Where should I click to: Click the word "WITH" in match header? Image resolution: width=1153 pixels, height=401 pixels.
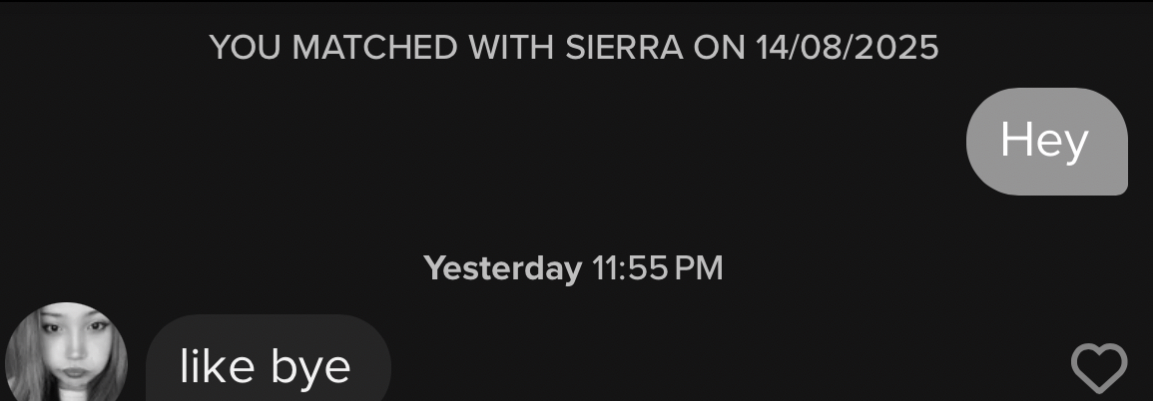[x=513, y=48]
